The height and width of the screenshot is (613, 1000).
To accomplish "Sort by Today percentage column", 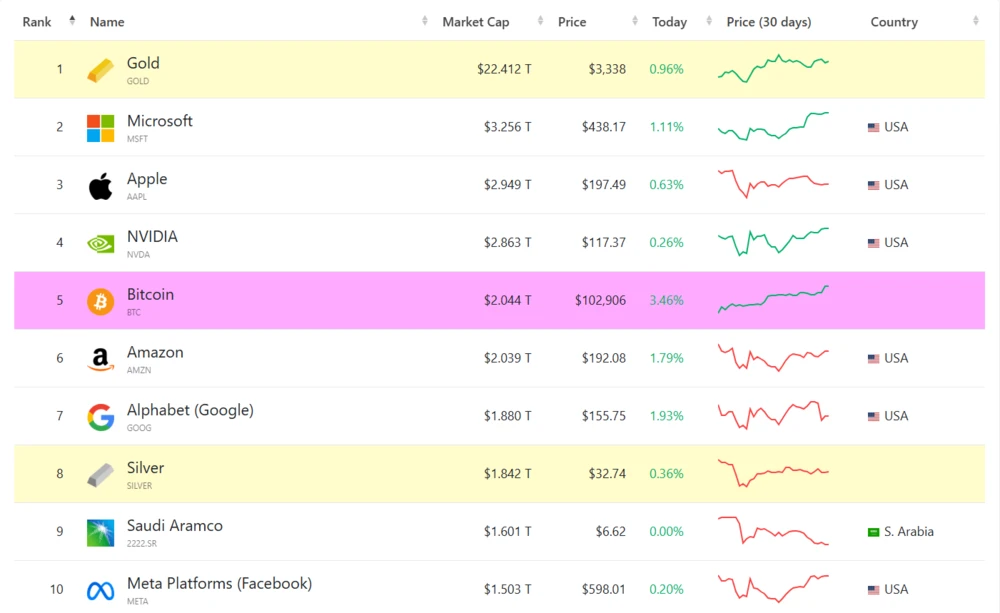I will [x=669, y=22].
